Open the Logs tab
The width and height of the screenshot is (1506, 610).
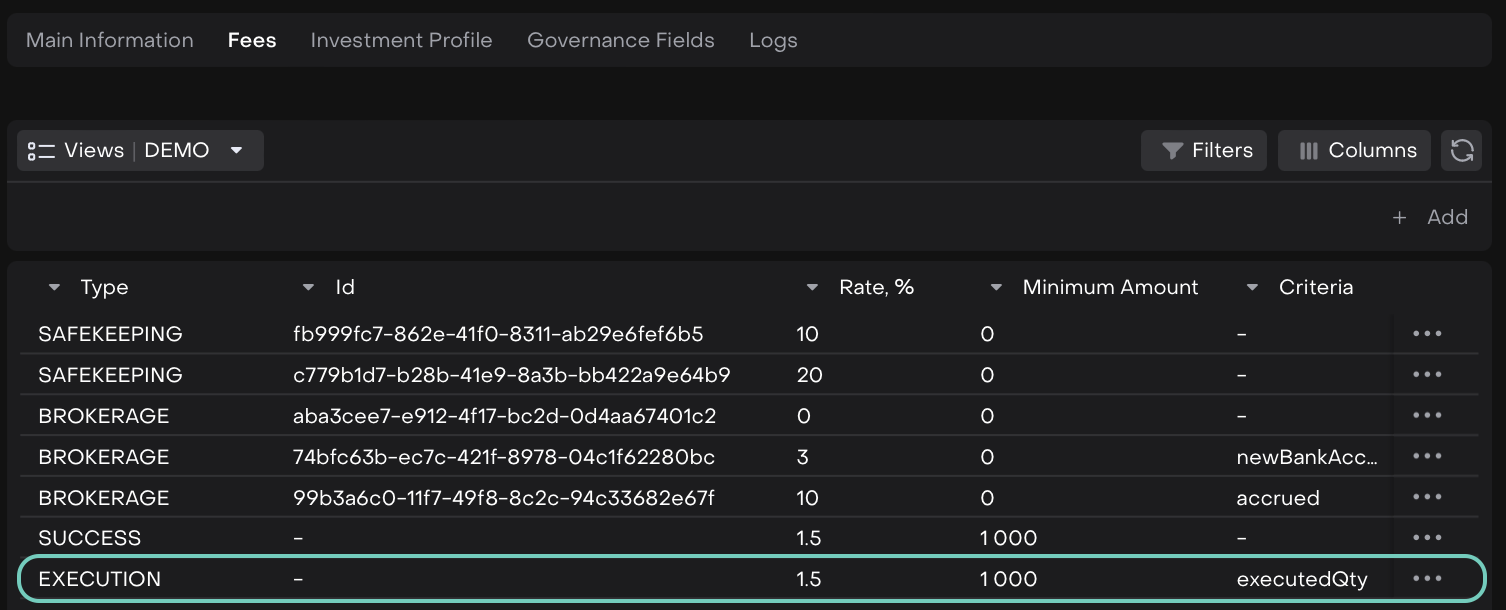773,41
